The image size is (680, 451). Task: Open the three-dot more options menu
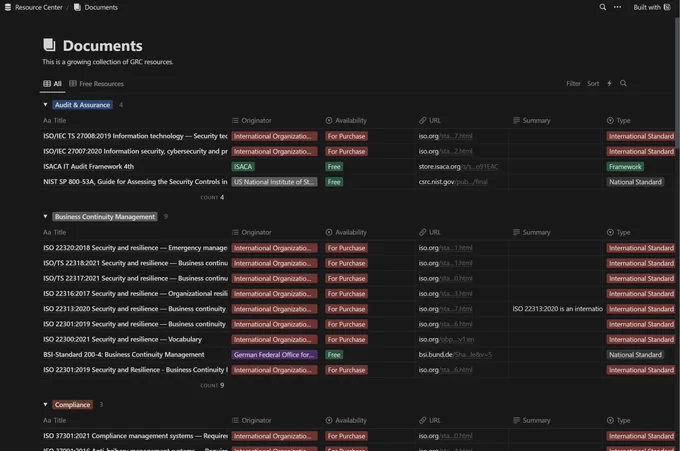[617, 7]
